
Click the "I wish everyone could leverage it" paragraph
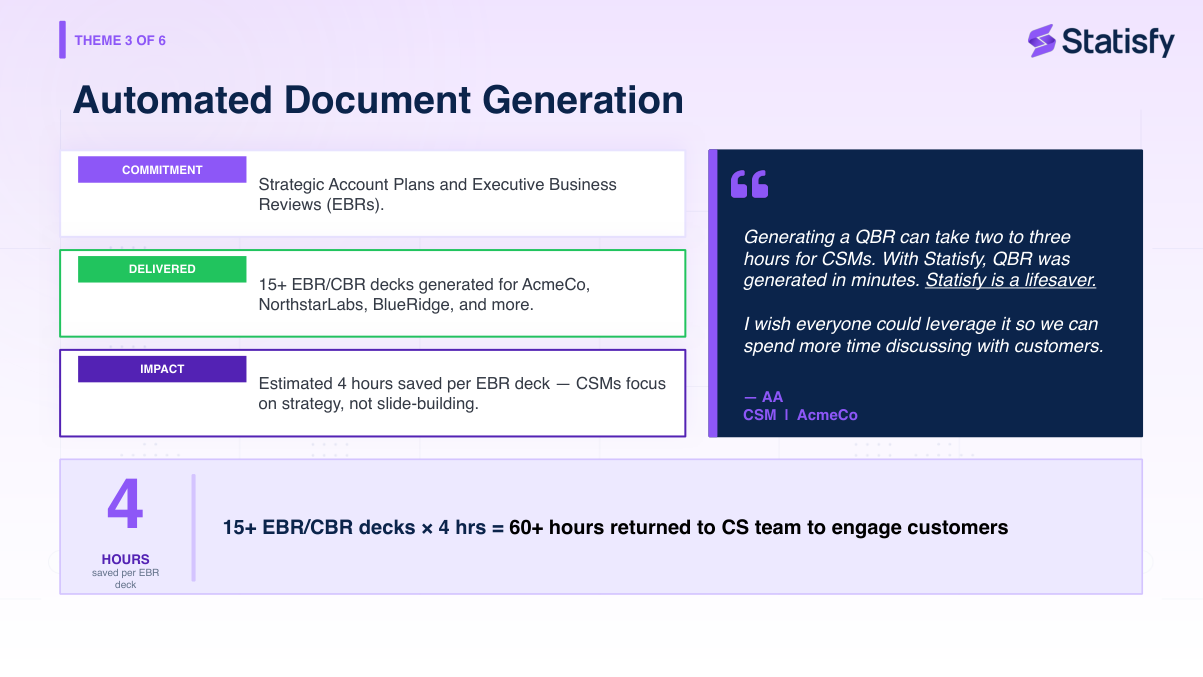point(923,335)
